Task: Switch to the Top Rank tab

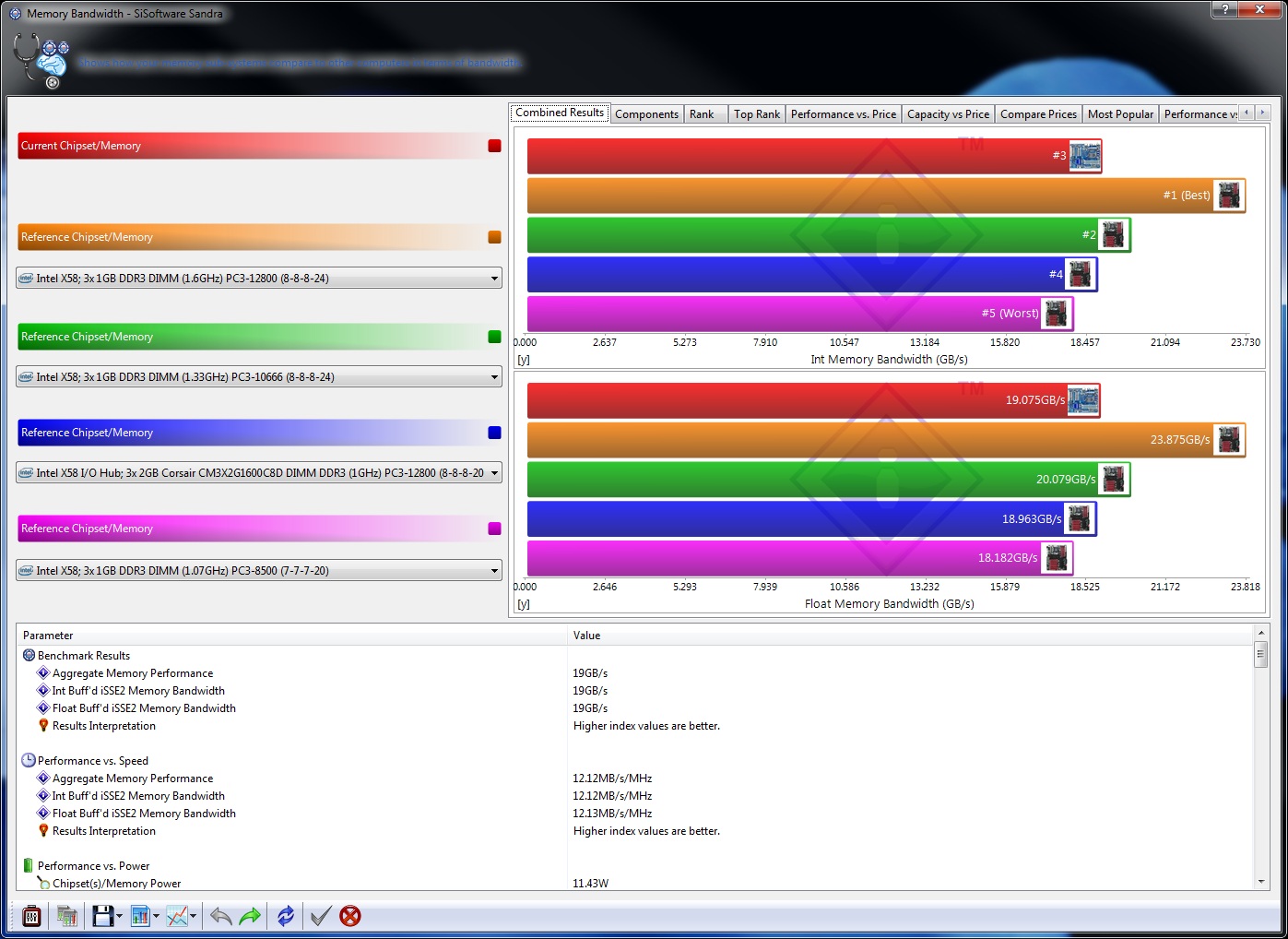Action: coord(757,114)
